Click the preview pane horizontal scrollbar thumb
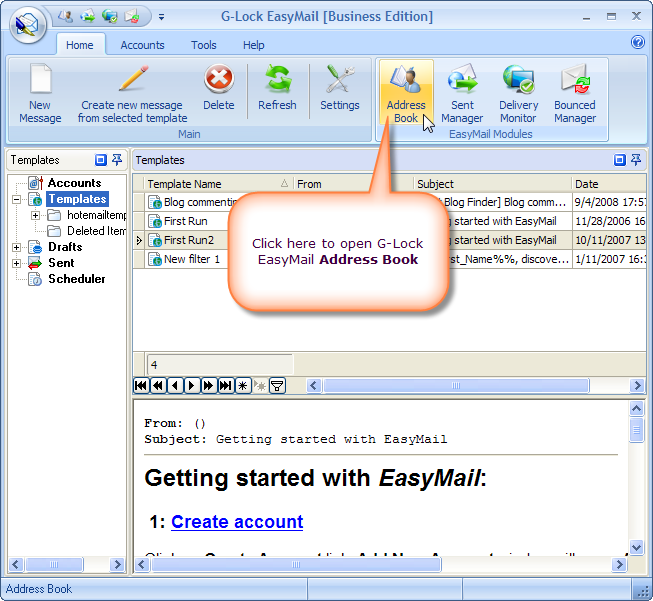Image resolution: width=653 pixels, height=601 pixels. [296, 565]
